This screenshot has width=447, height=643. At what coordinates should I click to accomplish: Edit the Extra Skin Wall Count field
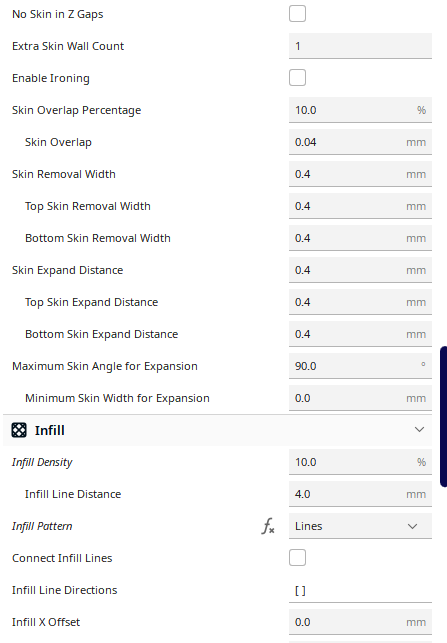[x=360, y=46]
